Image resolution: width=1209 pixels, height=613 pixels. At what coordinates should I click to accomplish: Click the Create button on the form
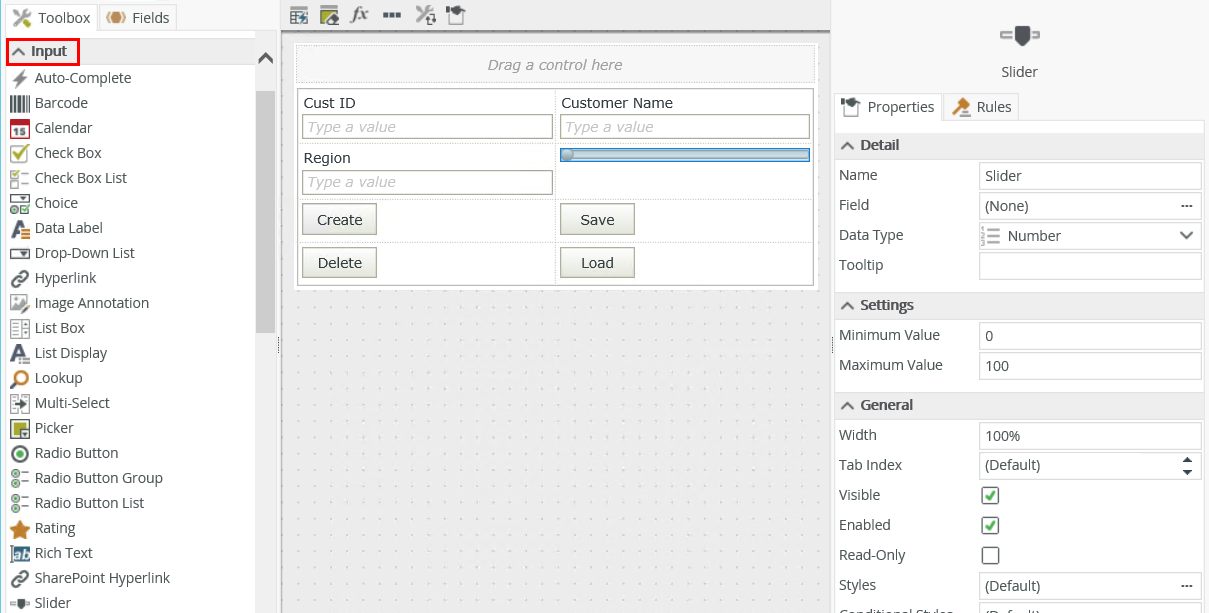(339, 220)
